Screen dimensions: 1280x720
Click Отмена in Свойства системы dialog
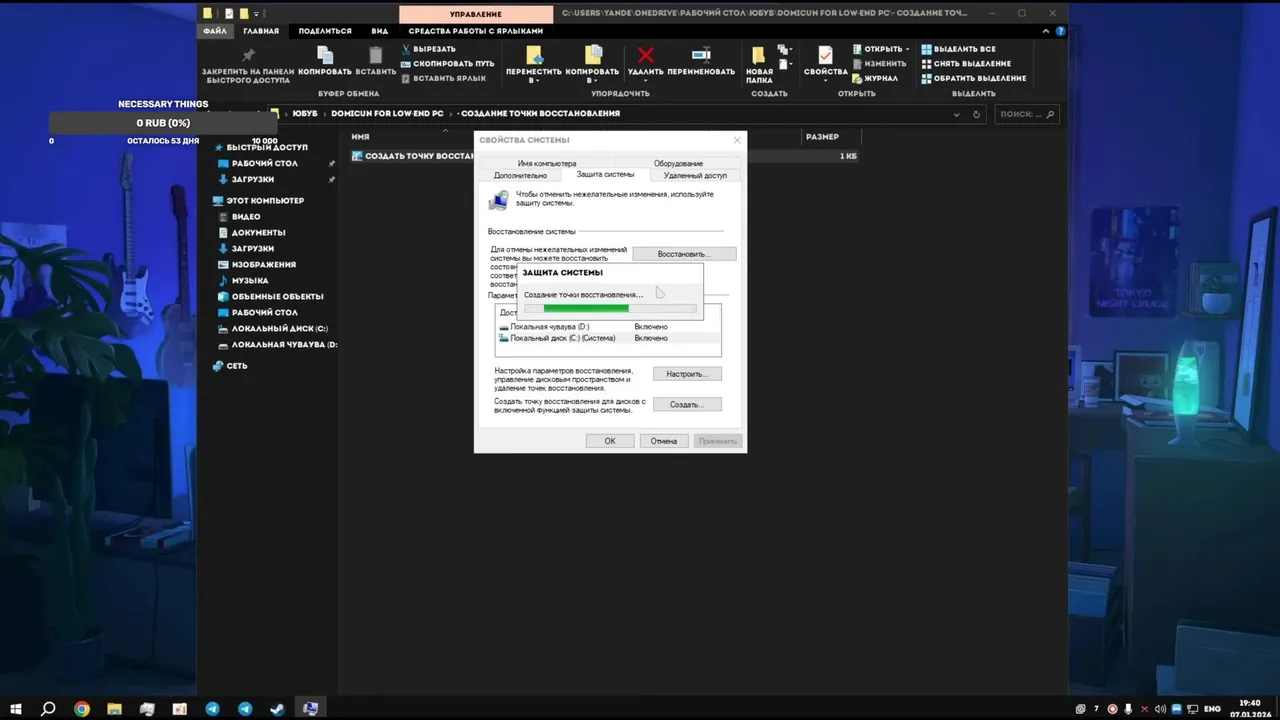click(x=664, y=441)
